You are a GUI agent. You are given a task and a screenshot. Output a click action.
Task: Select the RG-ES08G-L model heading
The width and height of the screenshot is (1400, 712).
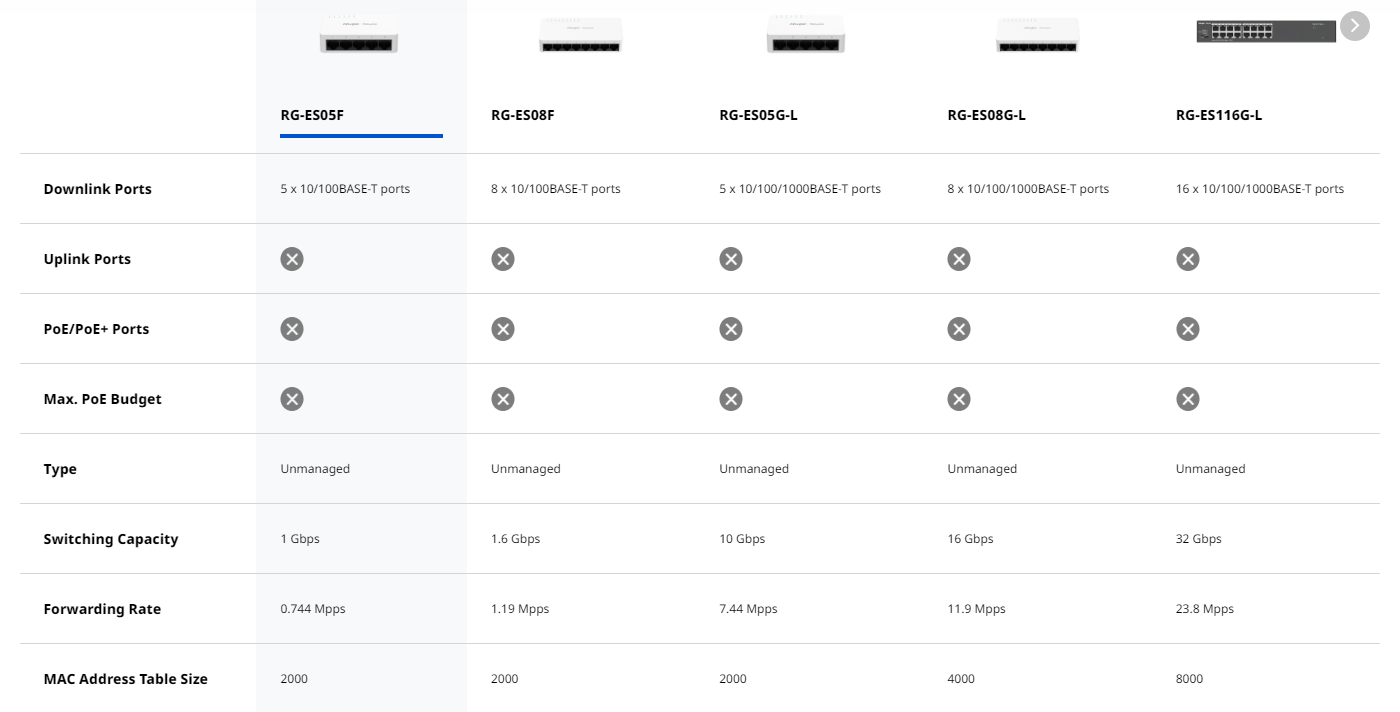click(986, 115)
